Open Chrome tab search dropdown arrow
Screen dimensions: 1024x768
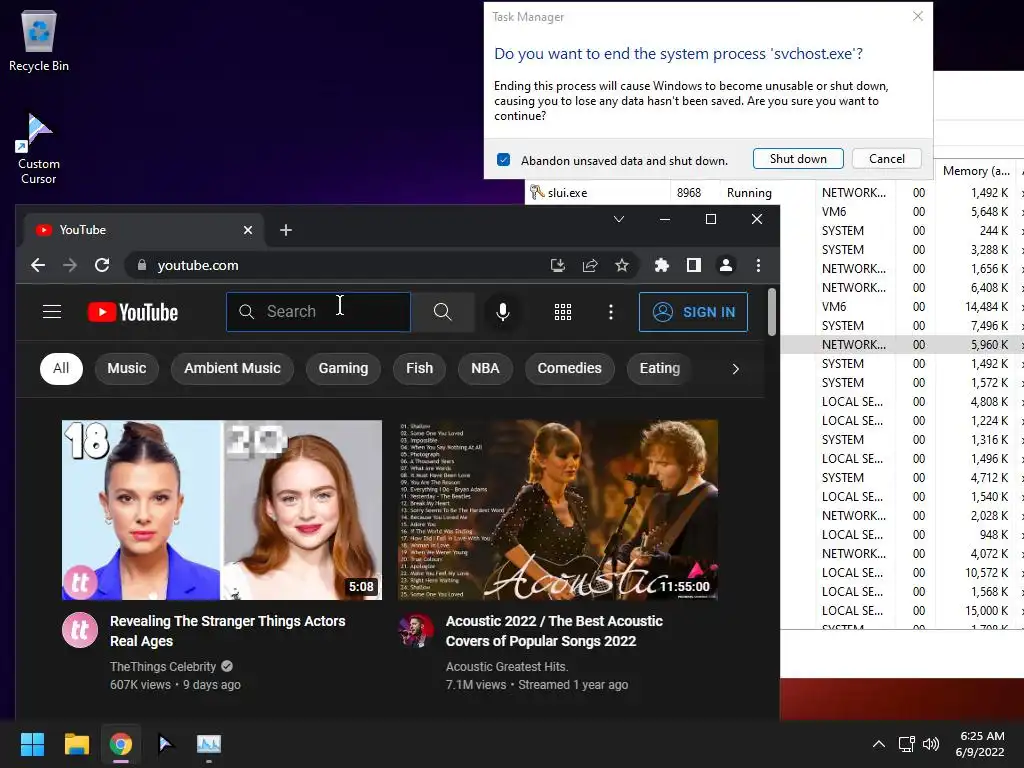[619, 219]
